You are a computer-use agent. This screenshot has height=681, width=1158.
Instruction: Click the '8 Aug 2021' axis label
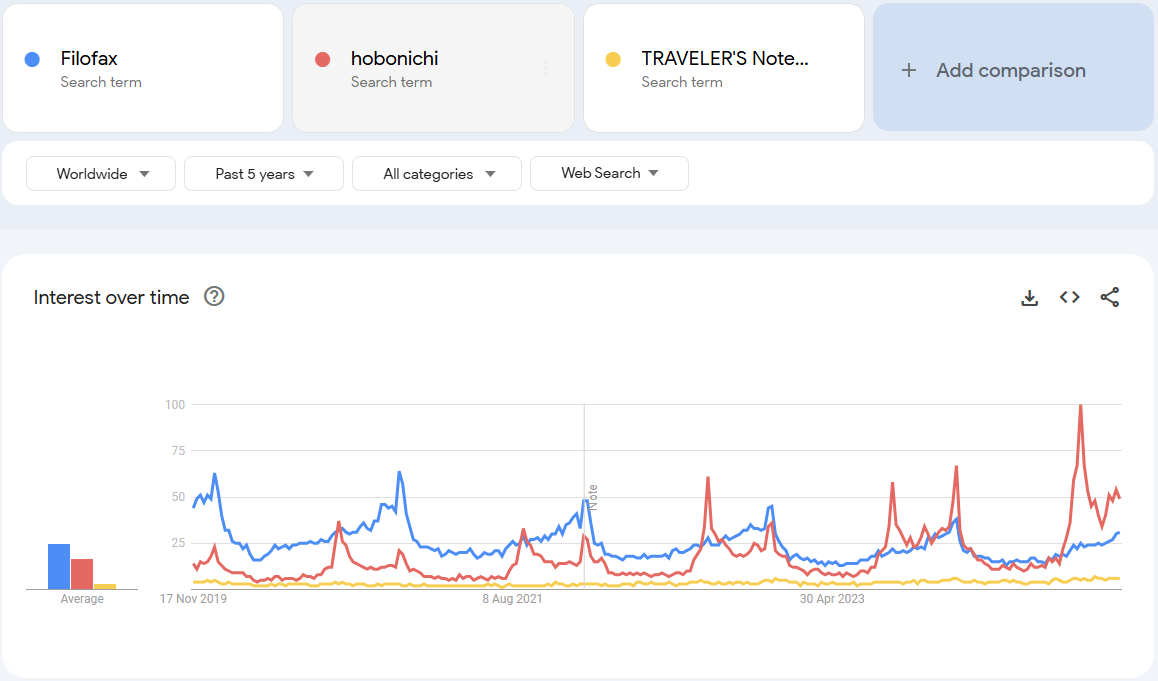[x=513, y=598]
